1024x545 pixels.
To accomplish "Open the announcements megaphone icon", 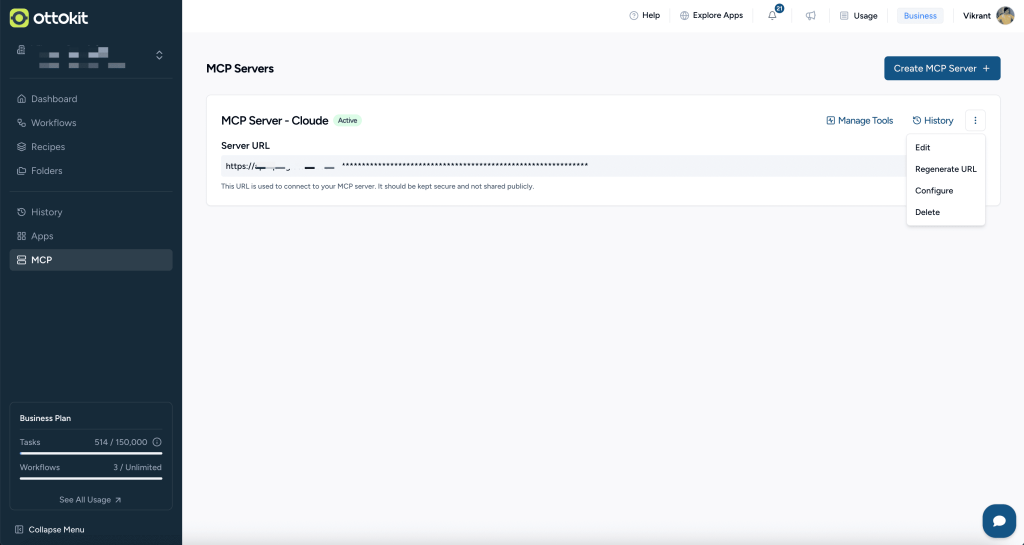I will point(811,16).
